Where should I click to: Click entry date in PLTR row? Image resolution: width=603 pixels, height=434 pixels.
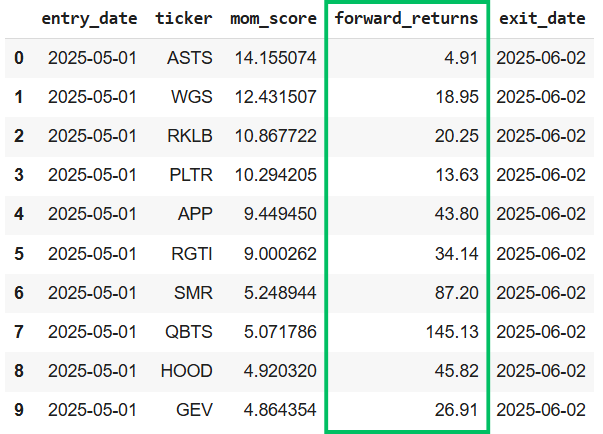click(92, 175)
